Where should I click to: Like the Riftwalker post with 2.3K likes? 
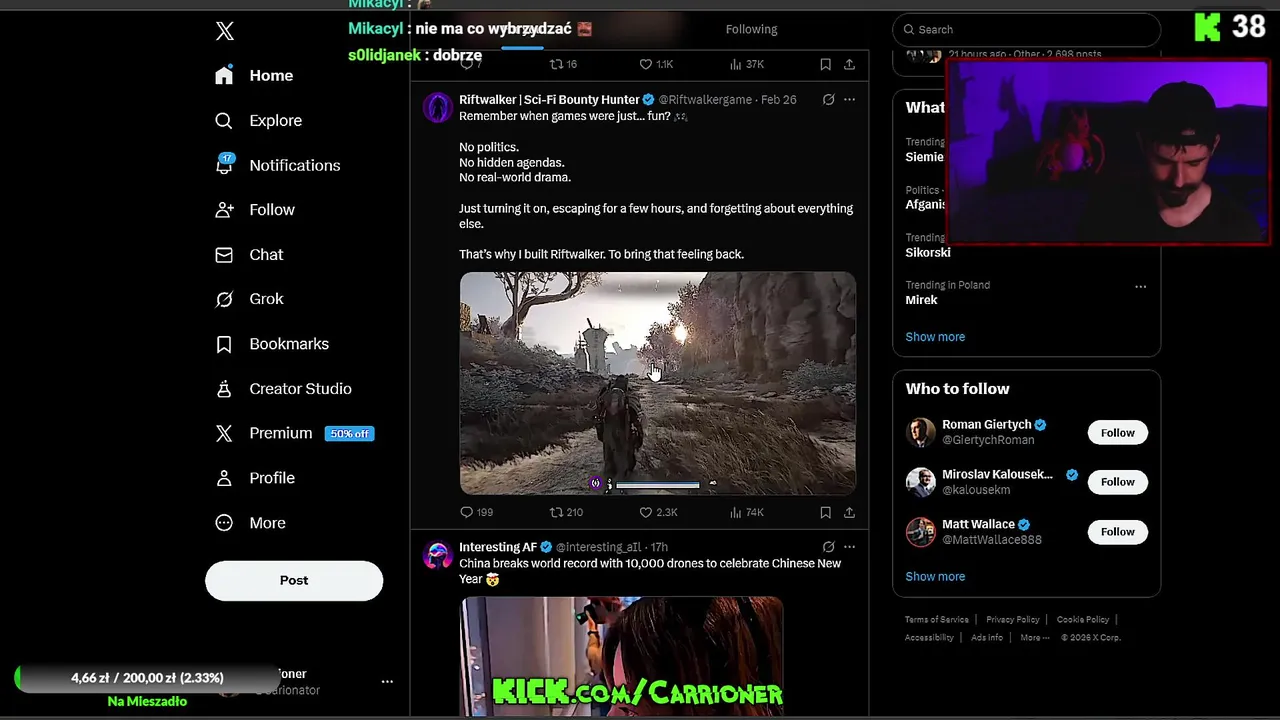coord(658,513)
